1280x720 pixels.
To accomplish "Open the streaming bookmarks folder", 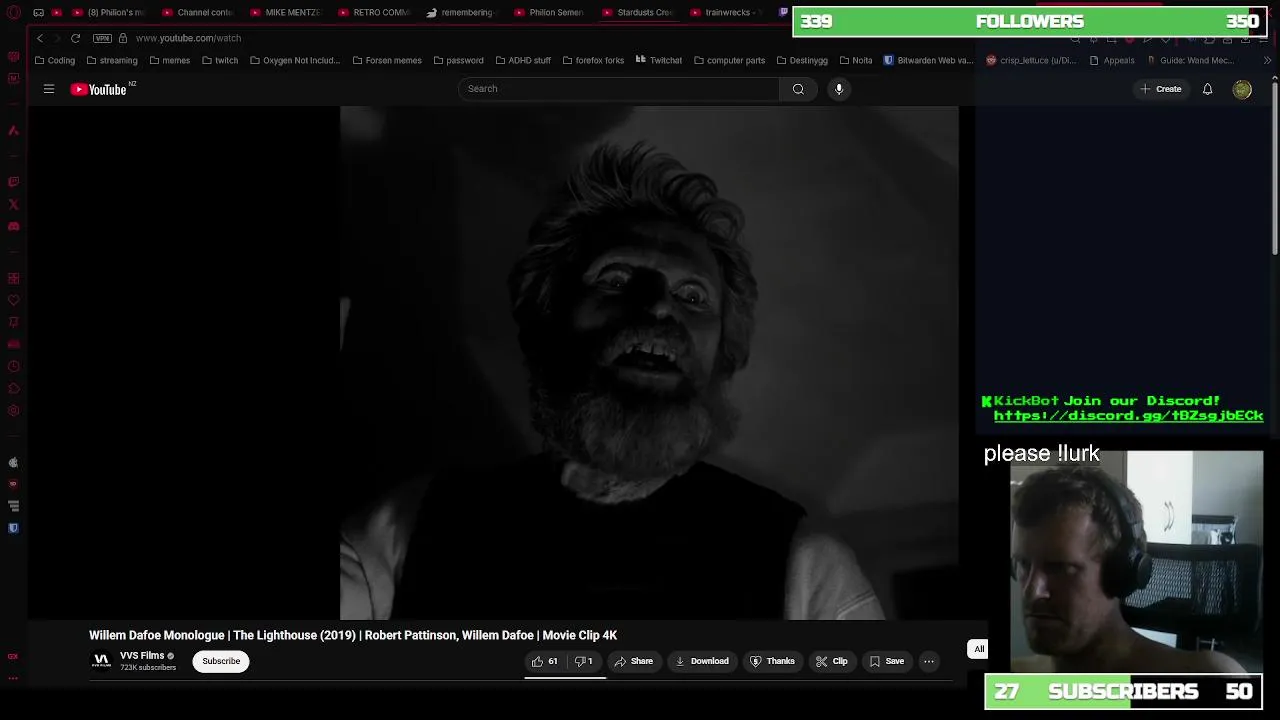I will 112,60.
